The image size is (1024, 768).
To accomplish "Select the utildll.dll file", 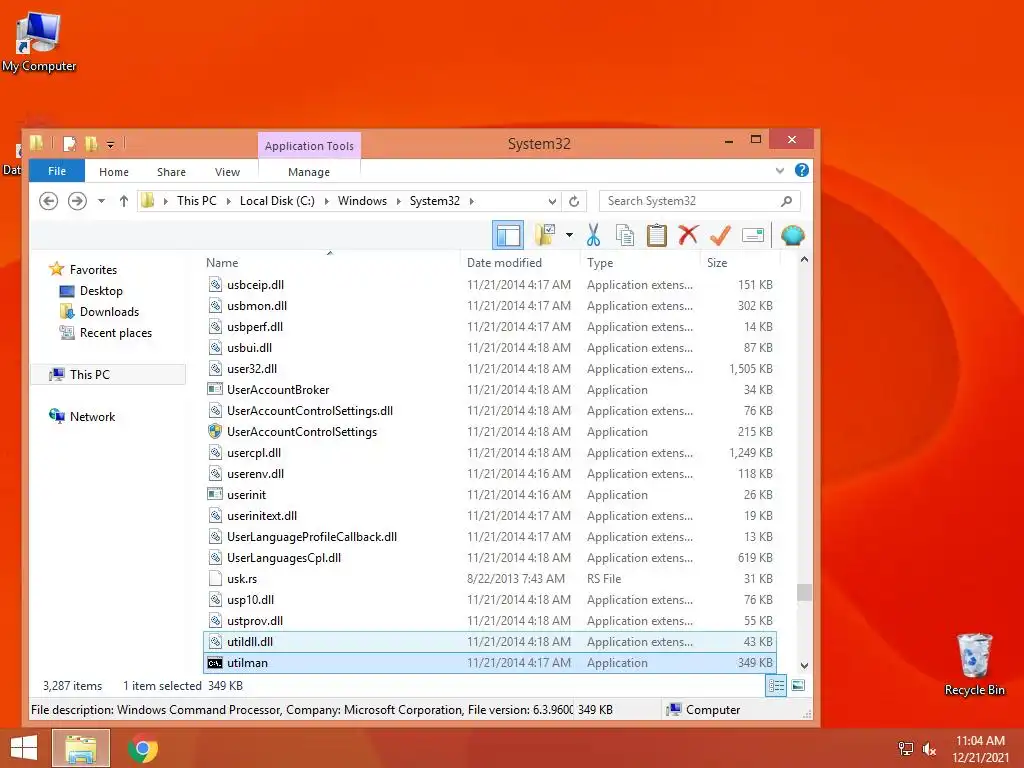I will (490, 642).
